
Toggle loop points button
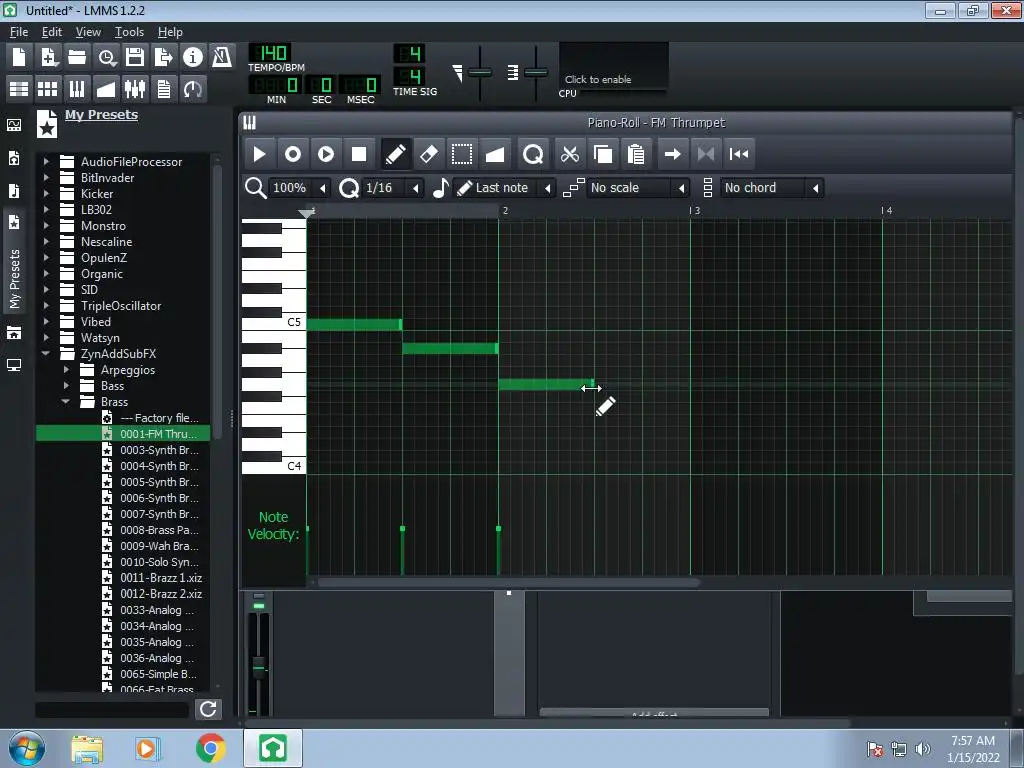(706, 154)
